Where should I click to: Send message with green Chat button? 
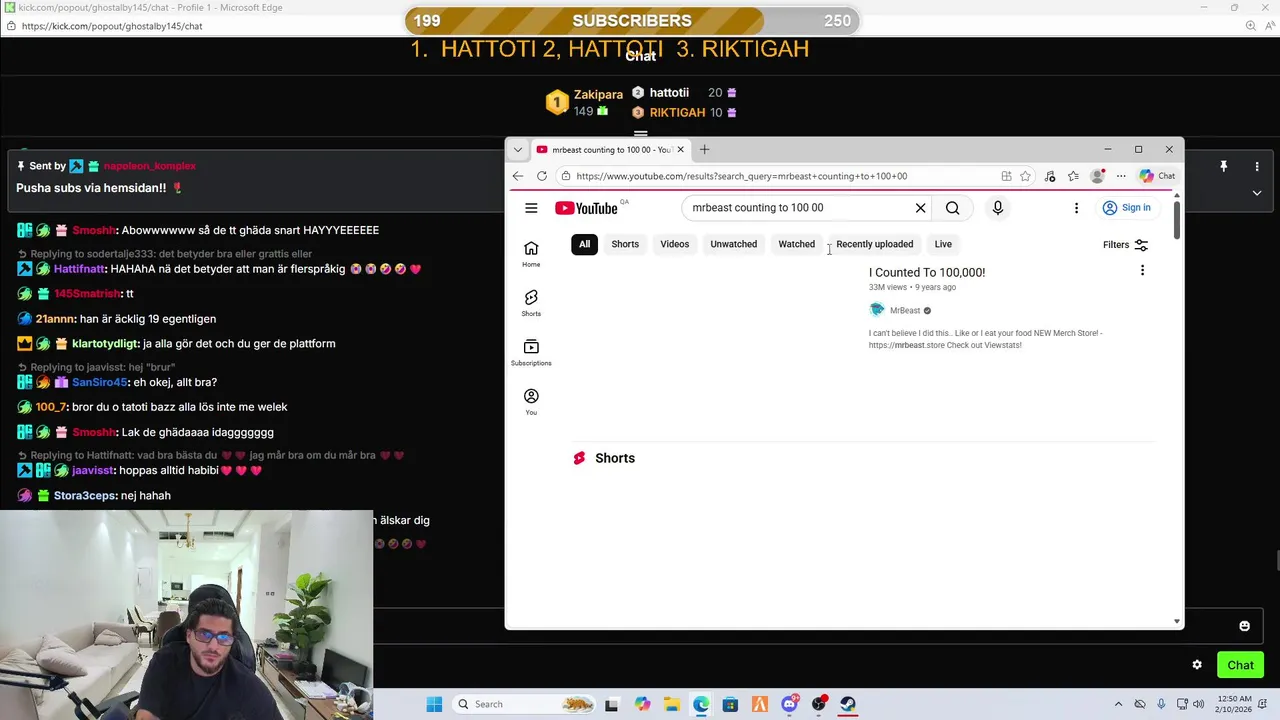[1240, 665]
